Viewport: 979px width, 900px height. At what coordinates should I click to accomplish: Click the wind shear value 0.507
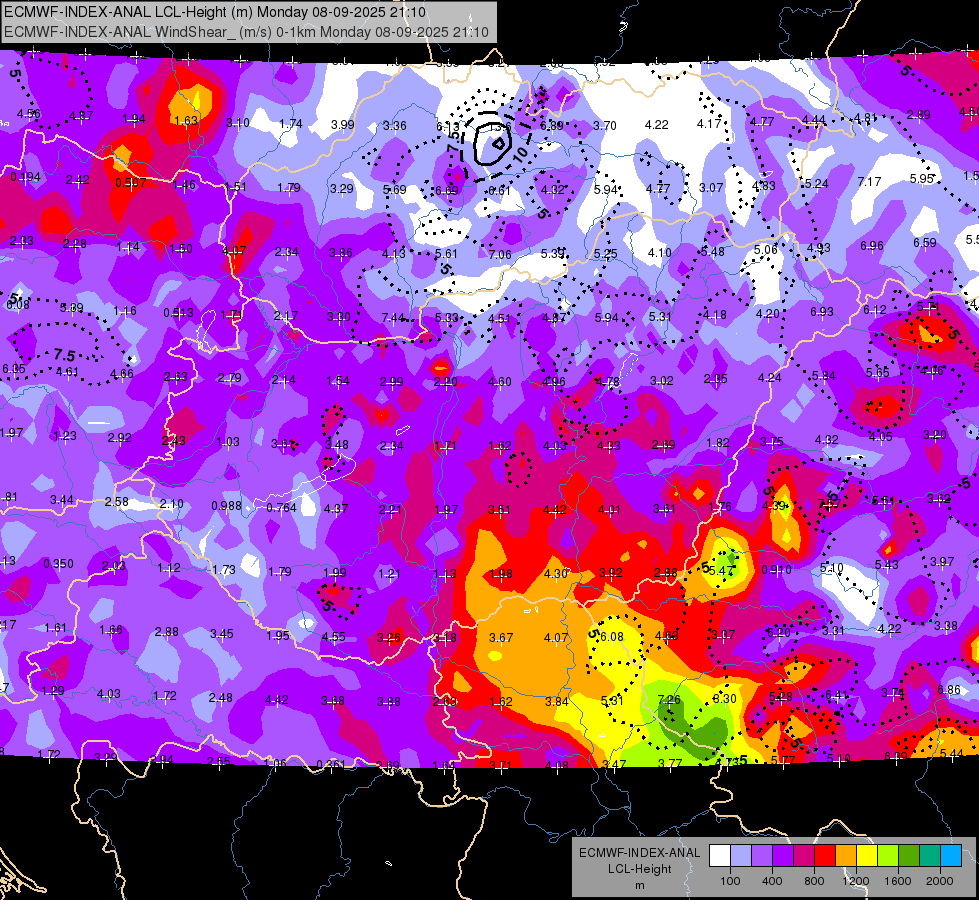click(x=130, y=183)
